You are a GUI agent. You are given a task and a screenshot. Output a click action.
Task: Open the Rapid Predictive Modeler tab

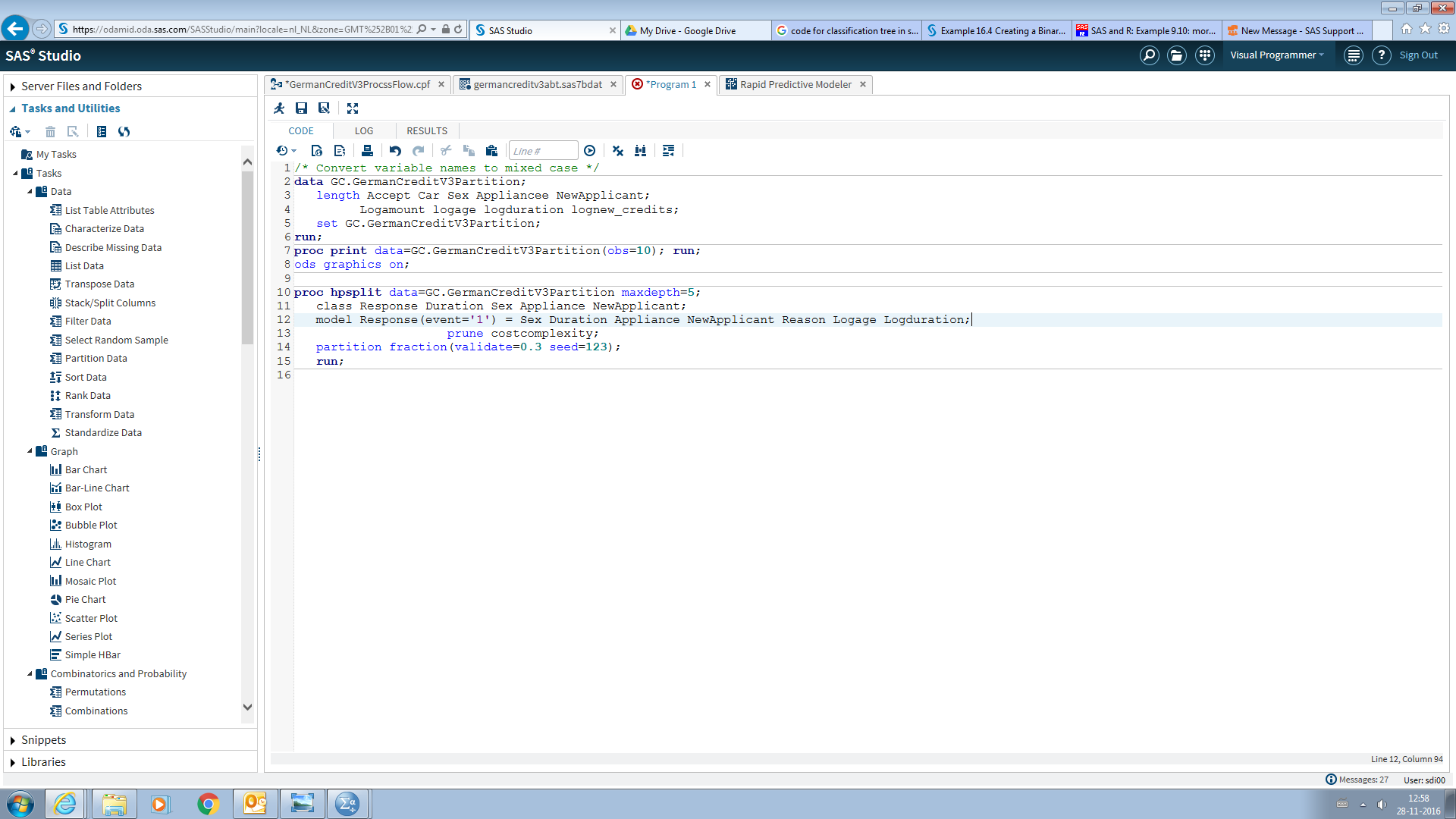795,84
